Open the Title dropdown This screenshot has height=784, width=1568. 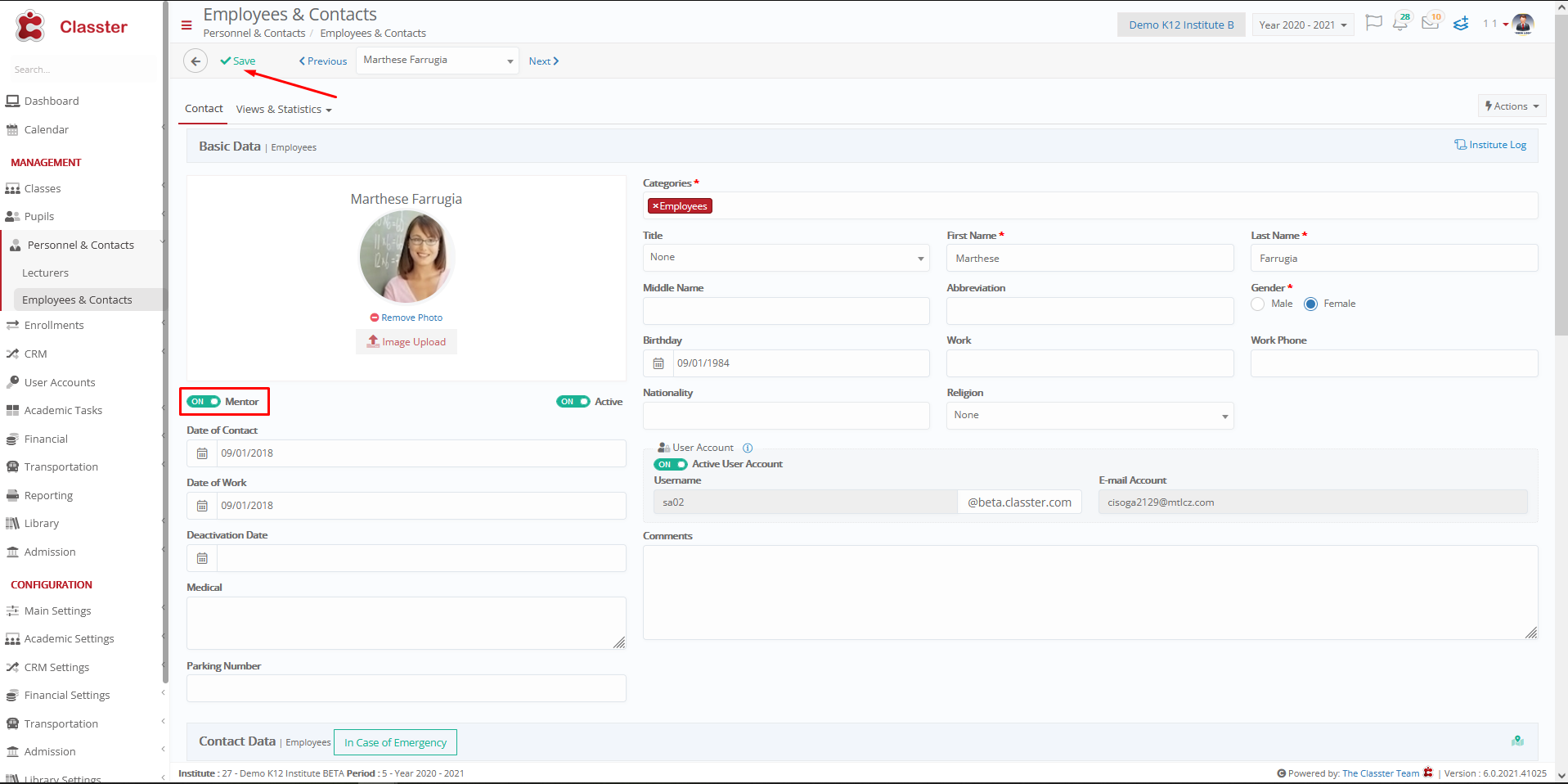(786, 258)
